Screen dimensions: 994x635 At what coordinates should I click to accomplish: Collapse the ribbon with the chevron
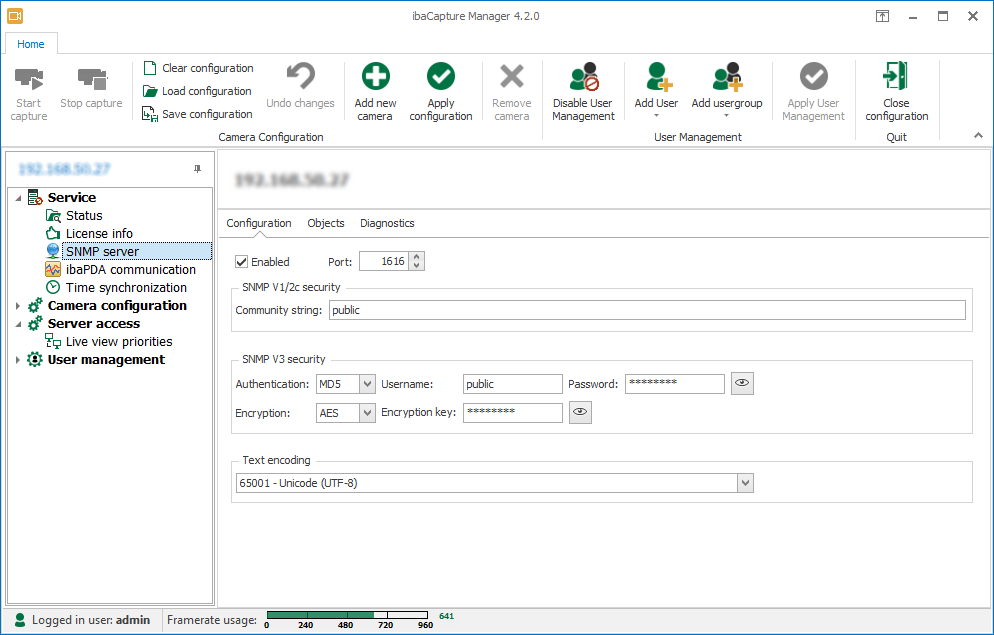click(978, 135)
